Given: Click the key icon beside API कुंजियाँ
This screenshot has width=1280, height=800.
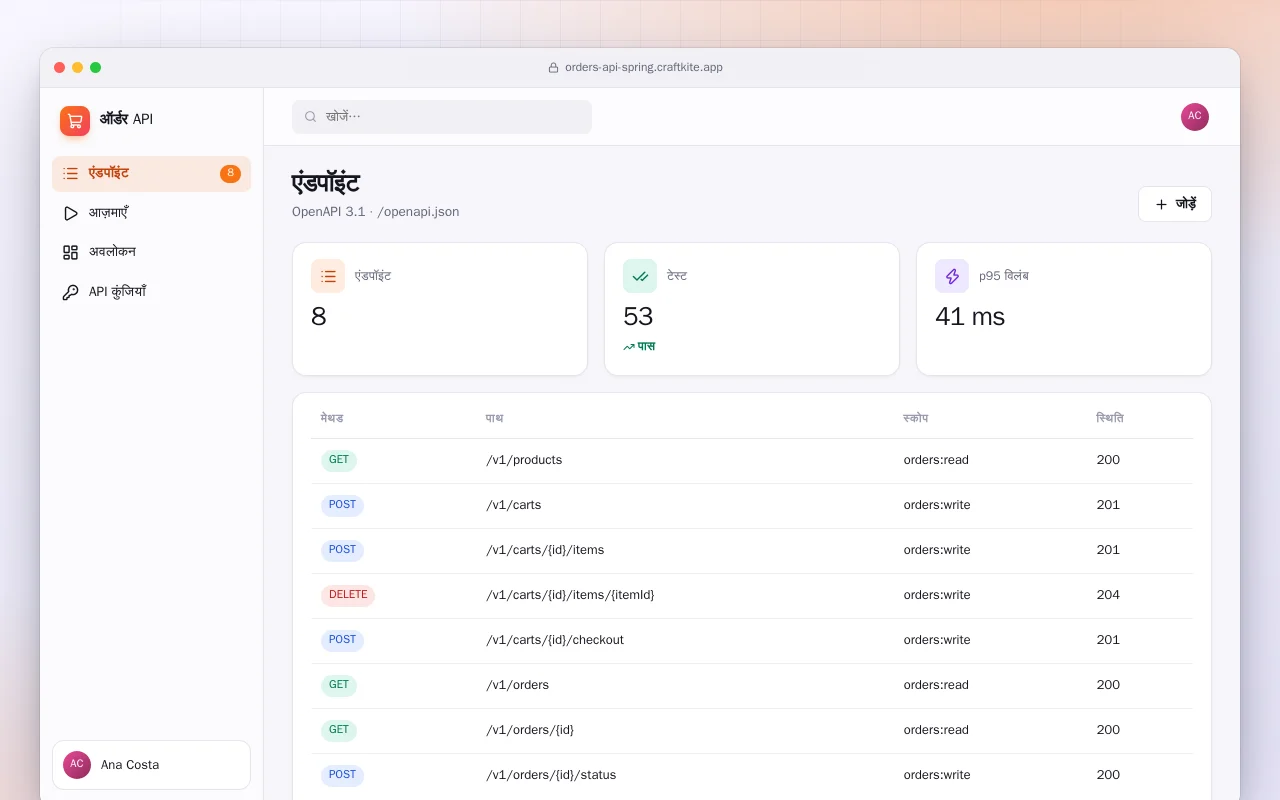Looking at the screenshot, I should tap(70, 293).
